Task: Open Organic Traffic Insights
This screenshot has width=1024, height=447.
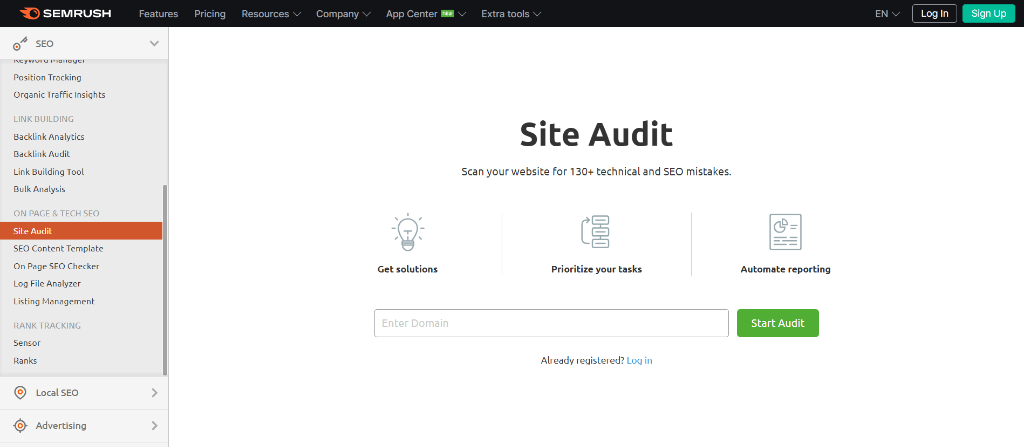Action: click(59, 95)
